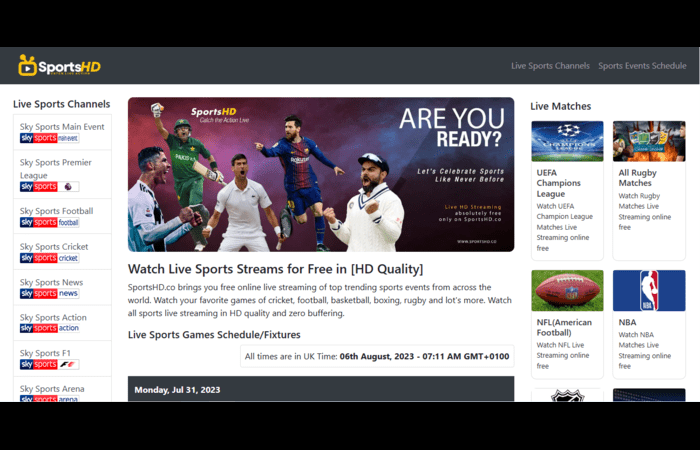Click 'Watch NFL Live Streaming online free' text

coord(562,355)
